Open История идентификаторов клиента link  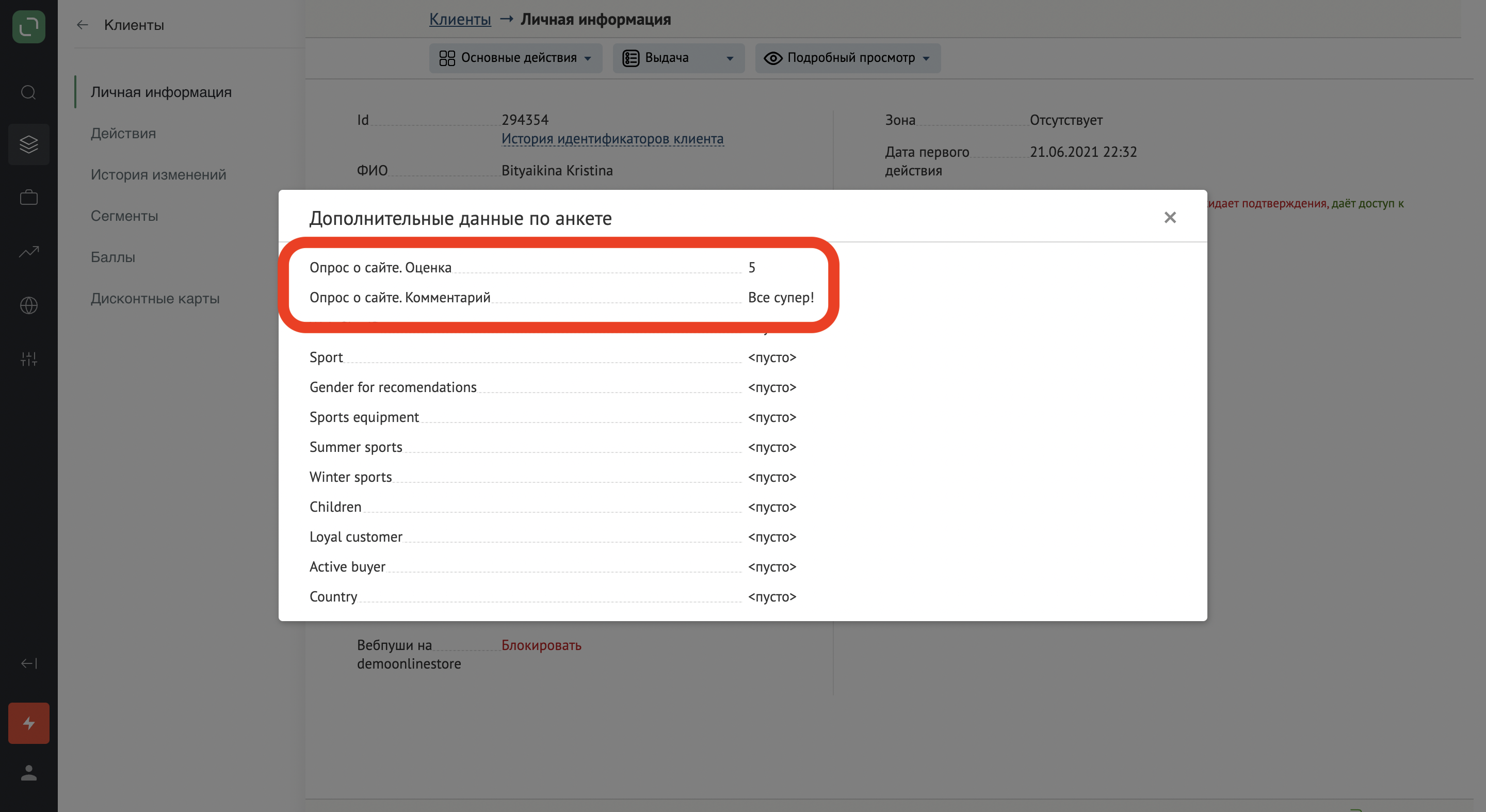(612, 138)
